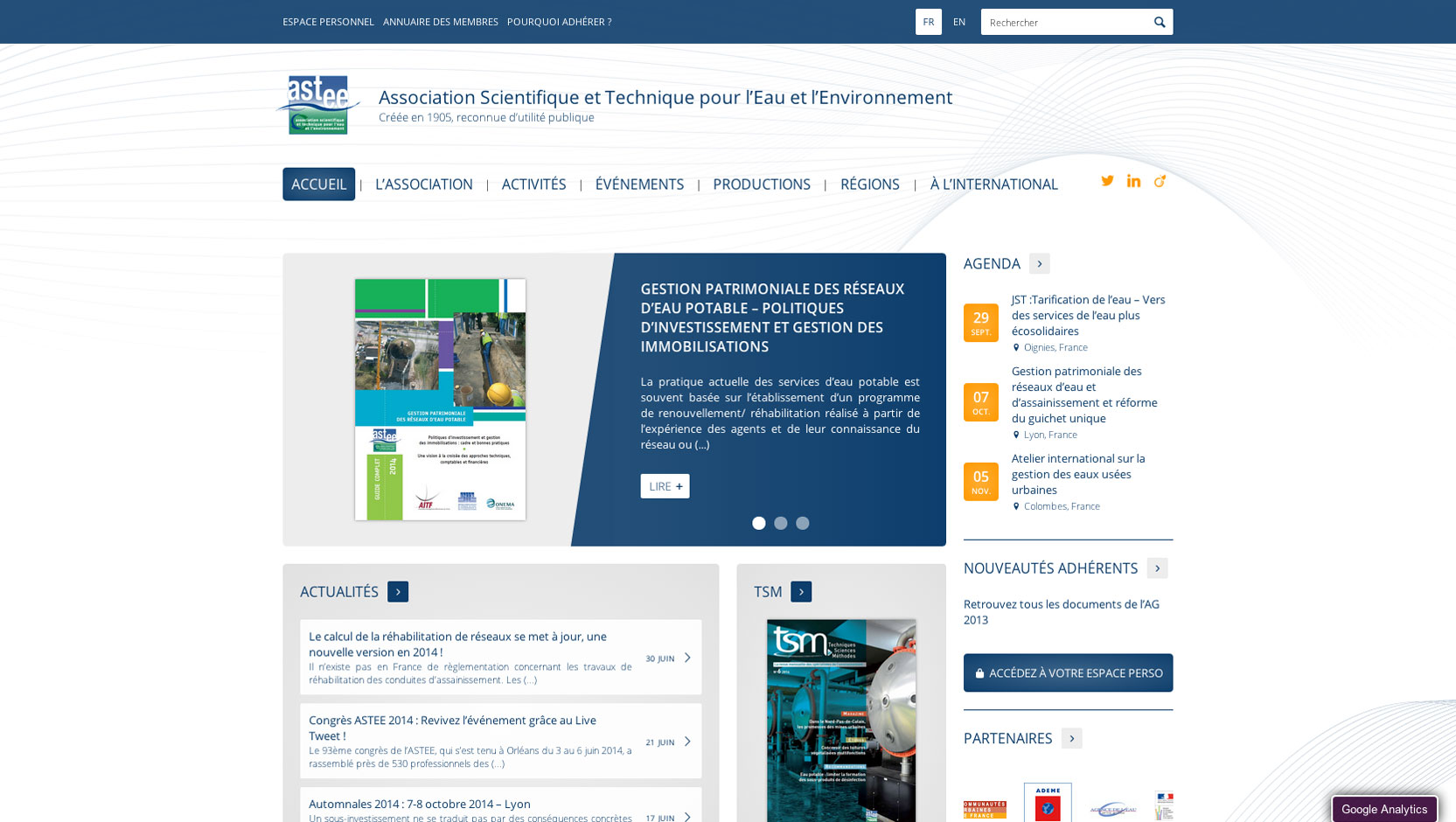
Task: Expand the Partenaires arrow
Action: [1072, 739]
